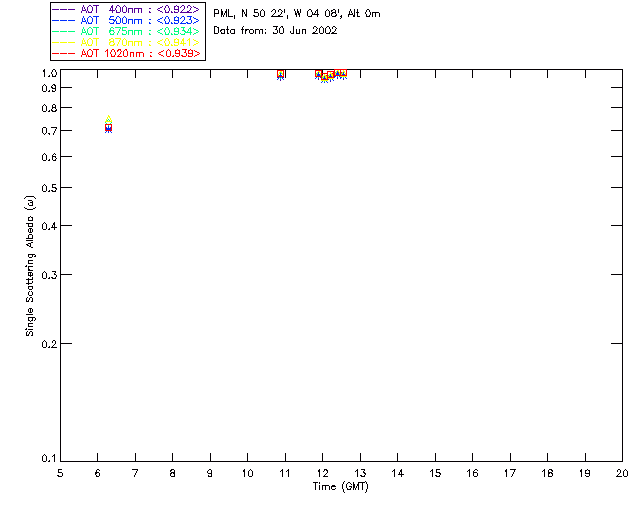Screen dimensions: 640x512
Task: Click the 'Data from: 30 Jun 2002' text
Action: (275, 31)
